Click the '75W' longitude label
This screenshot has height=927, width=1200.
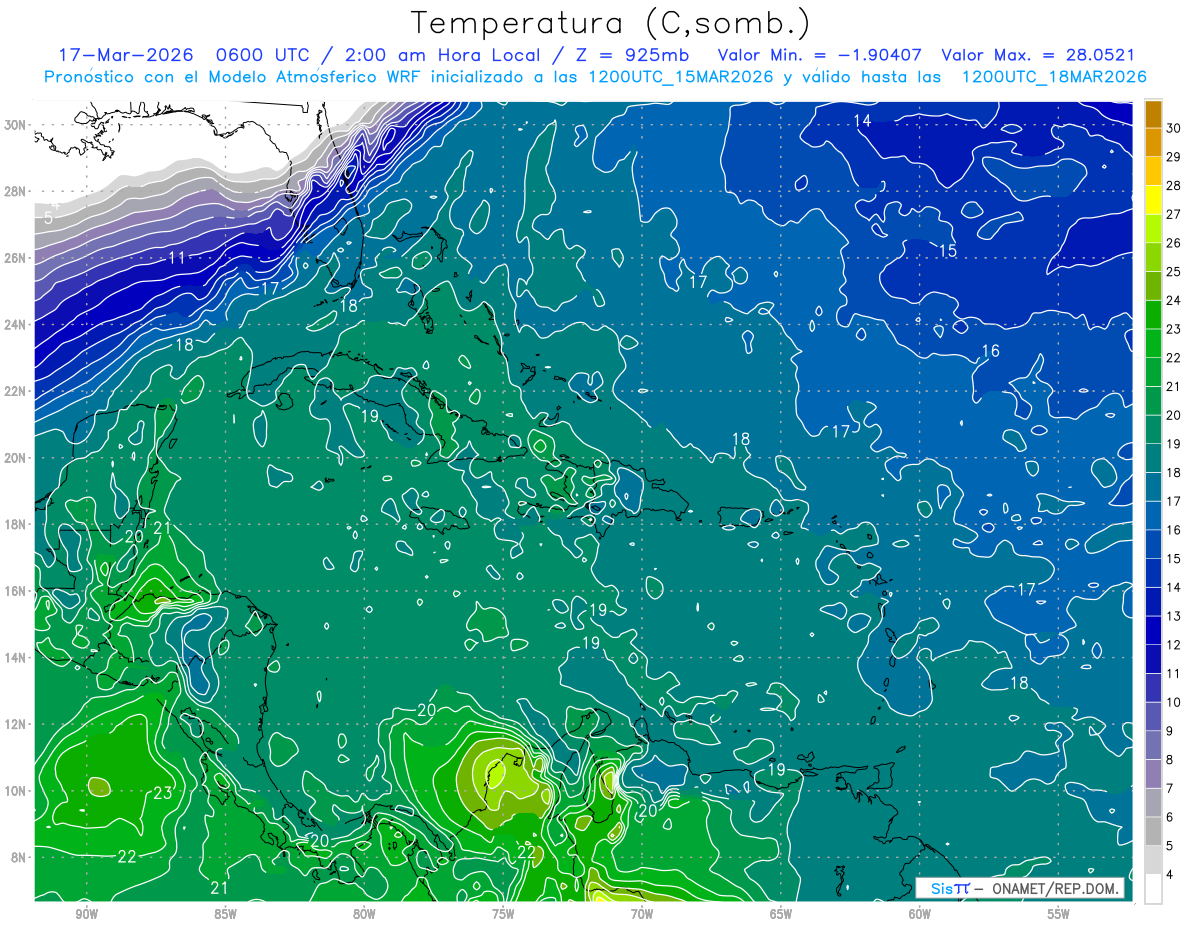(x=503, y=914)
